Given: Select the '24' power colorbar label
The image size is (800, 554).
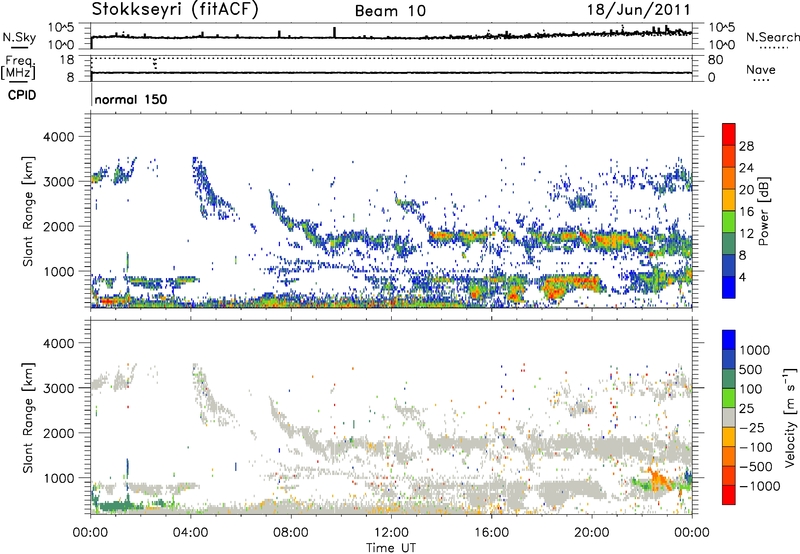Looking at the screenshot, I should coord(746,168).
